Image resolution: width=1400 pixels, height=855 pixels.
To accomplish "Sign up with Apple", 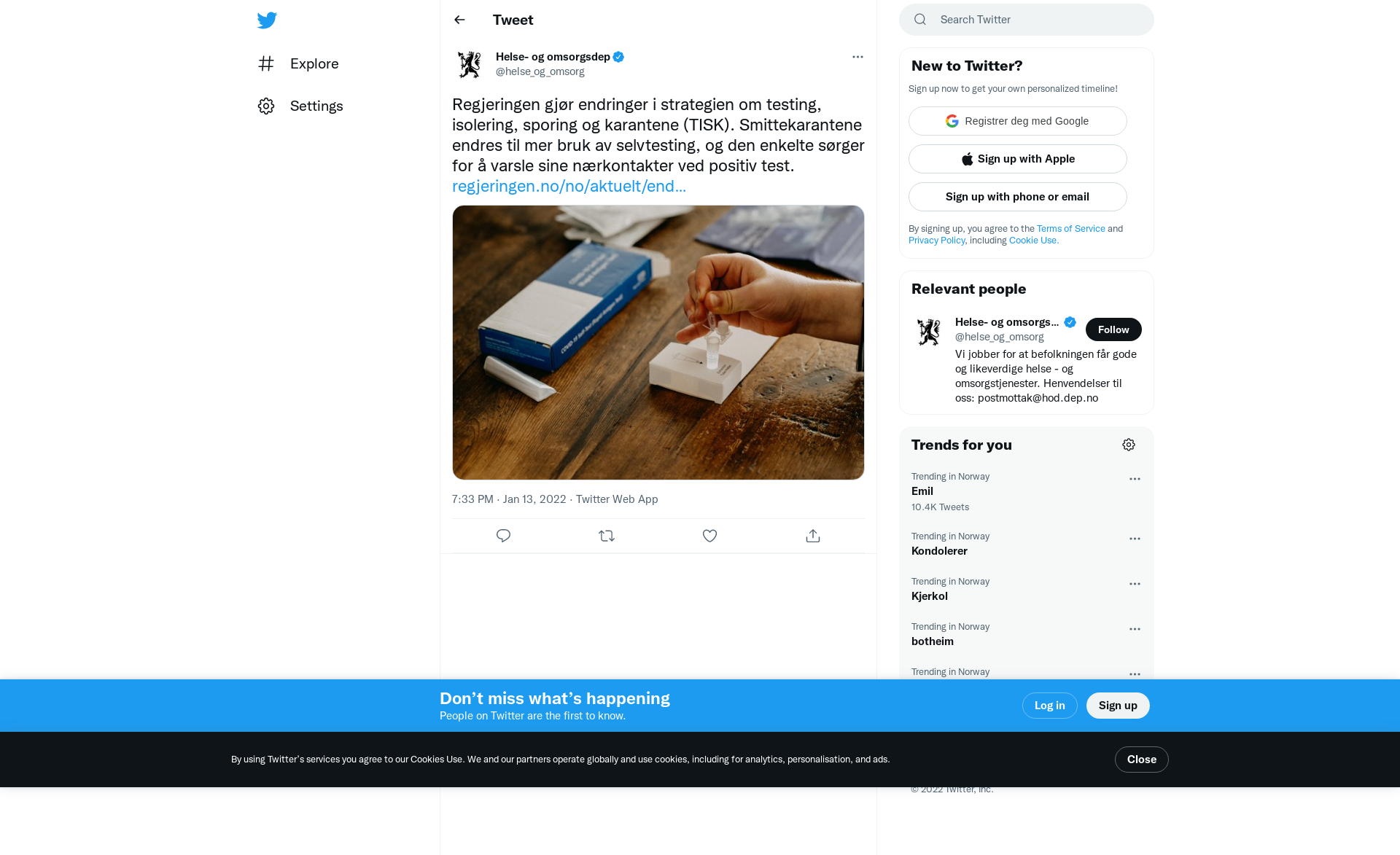I will click(x=1018, y=159).
